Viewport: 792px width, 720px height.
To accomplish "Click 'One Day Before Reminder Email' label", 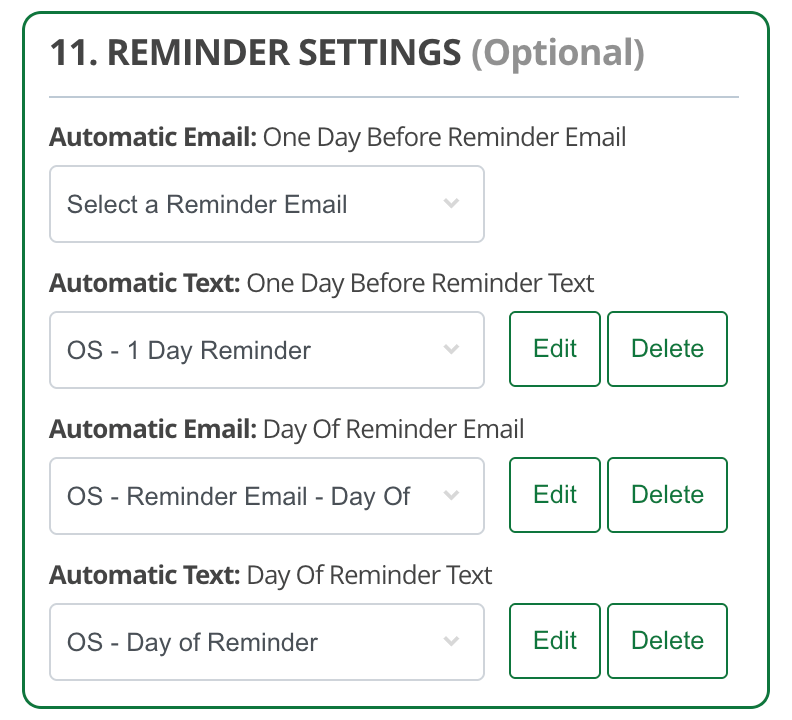I will click(444, 137).
